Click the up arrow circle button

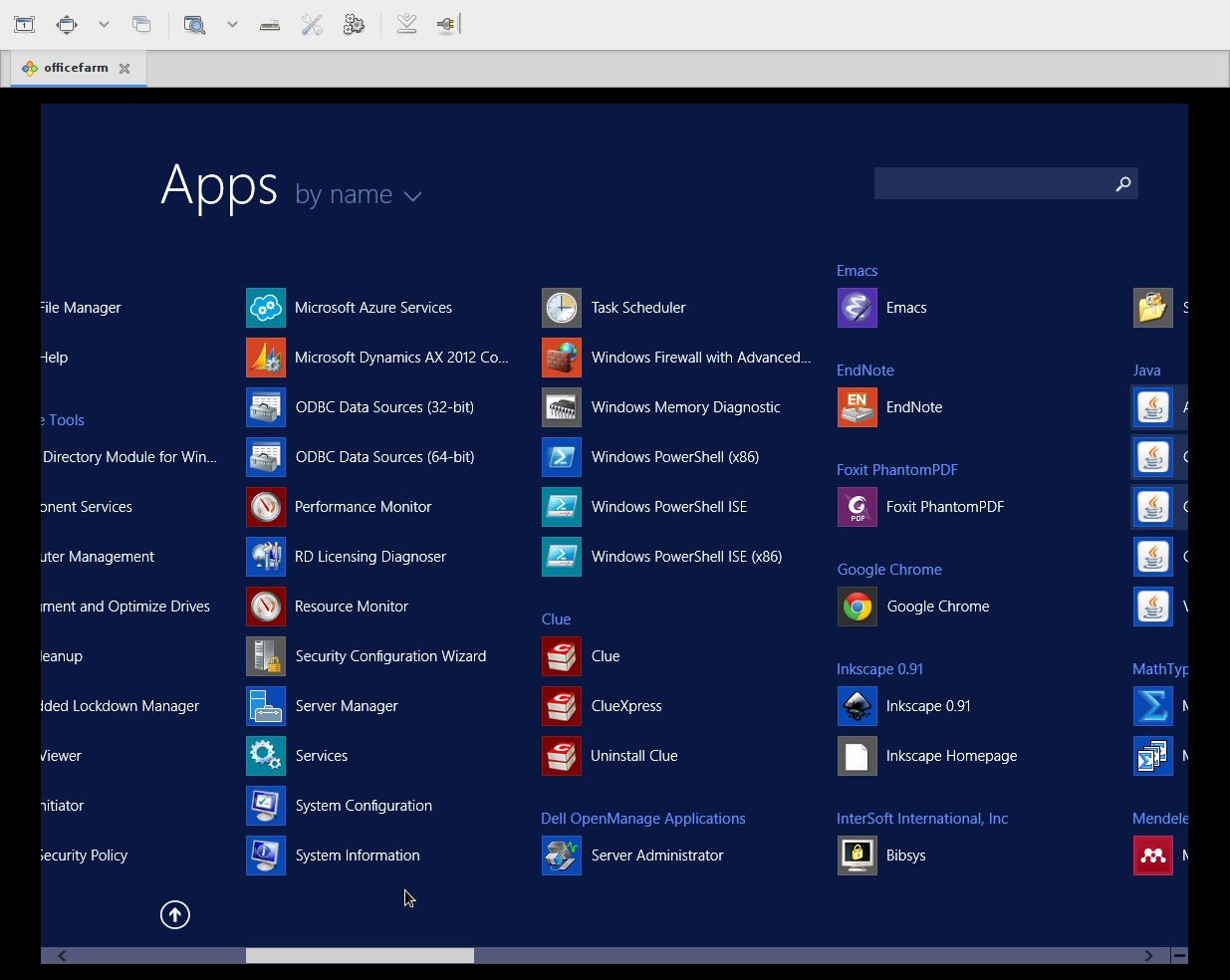click(x=175, y=914)
